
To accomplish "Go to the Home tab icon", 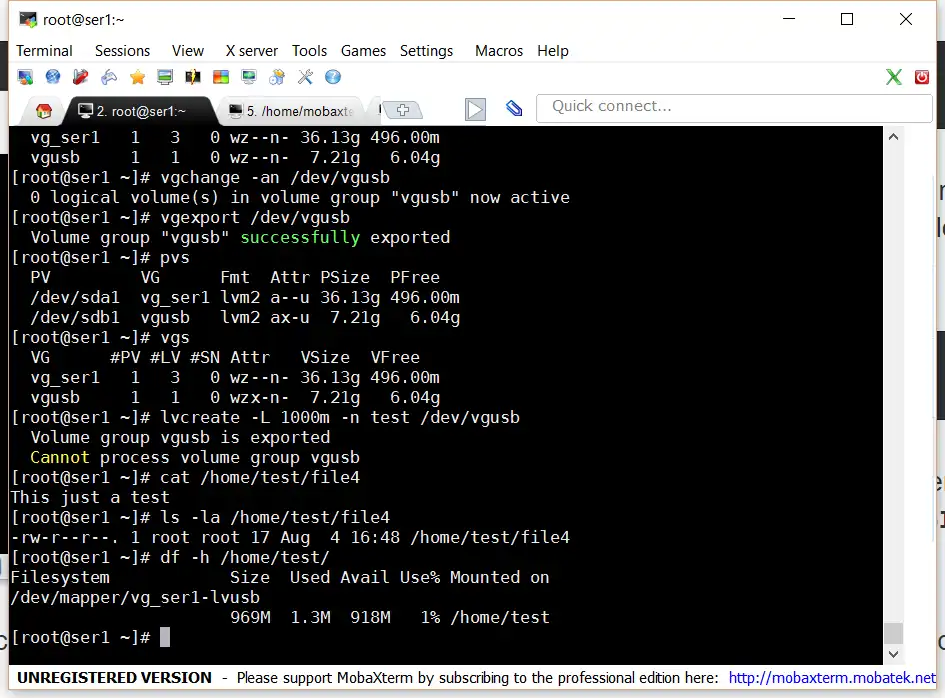I will click(43, 111).
